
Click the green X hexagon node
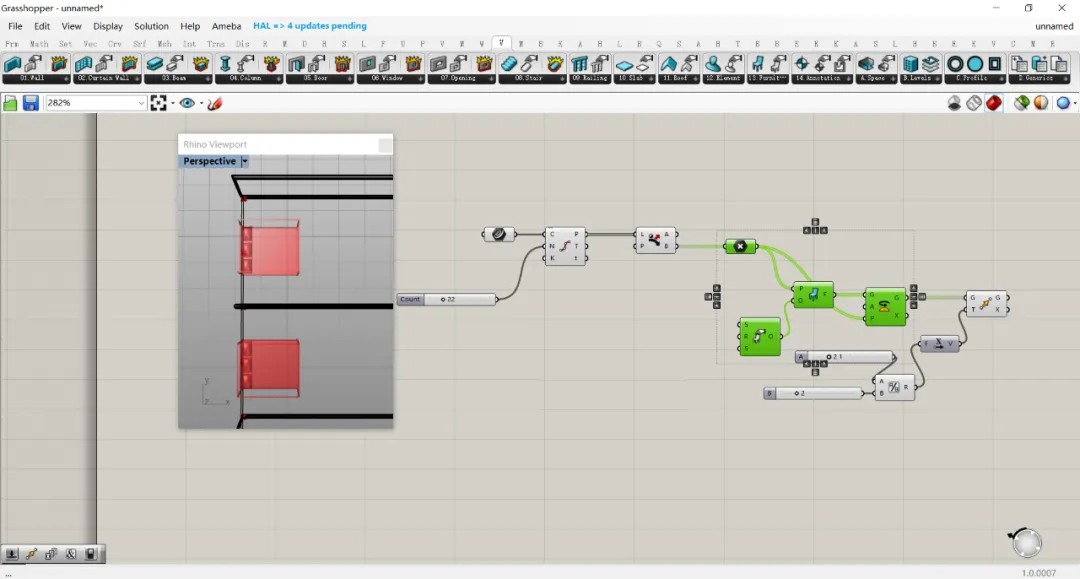[x=740, y=246]
